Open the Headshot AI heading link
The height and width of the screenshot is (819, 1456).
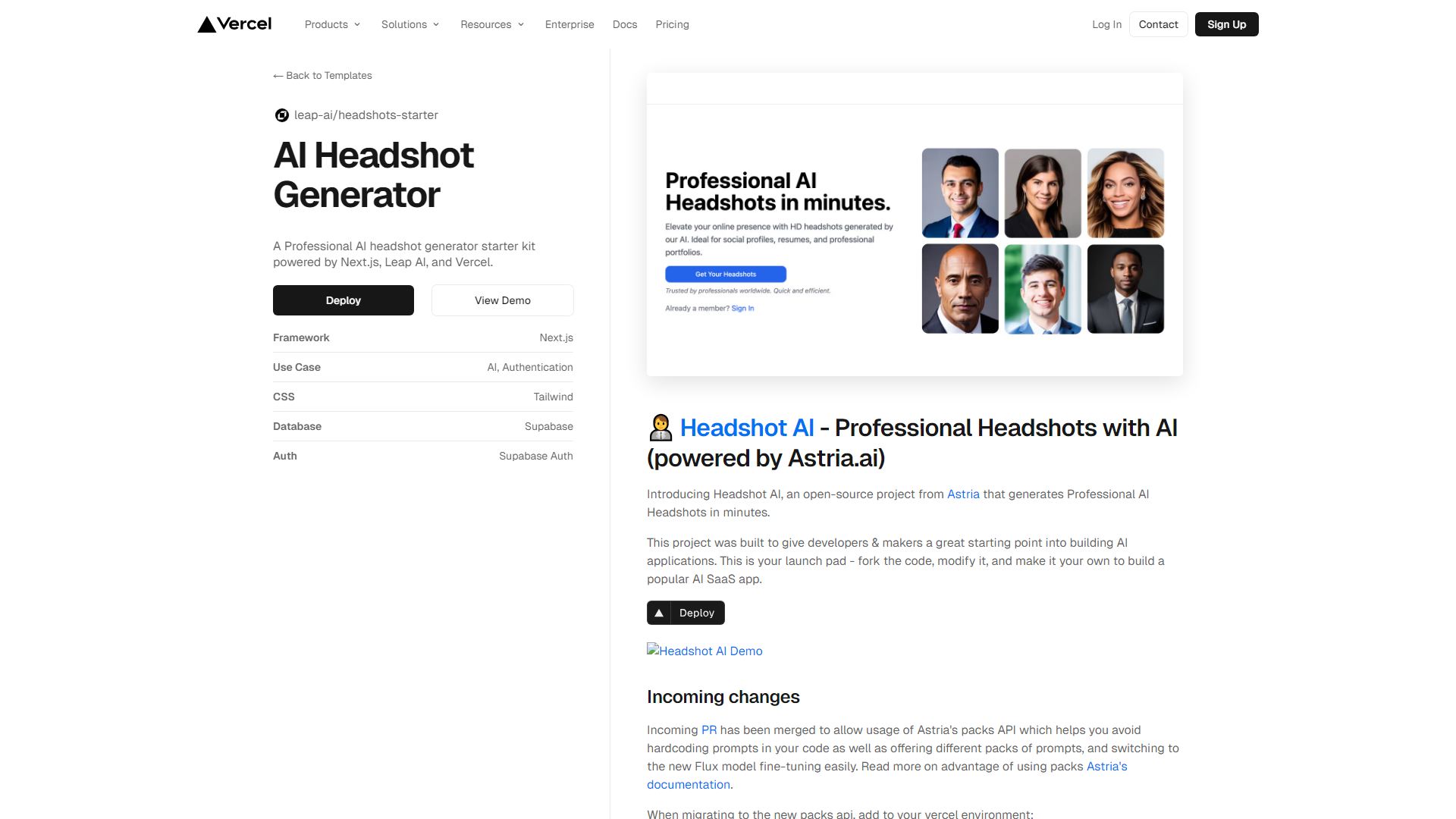pyautogui.click(x=747, y=428)
